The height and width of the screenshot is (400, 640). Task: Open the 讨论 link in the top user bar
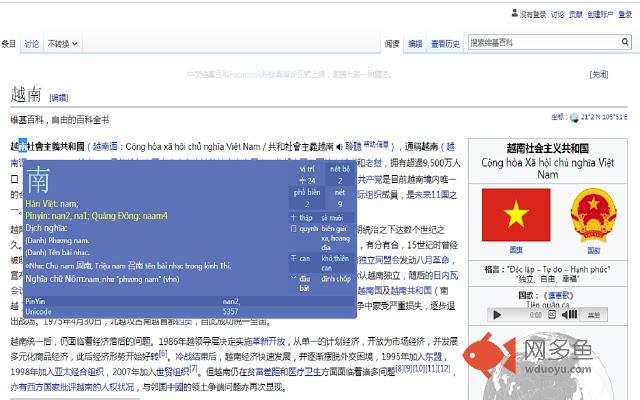[557, 15]
